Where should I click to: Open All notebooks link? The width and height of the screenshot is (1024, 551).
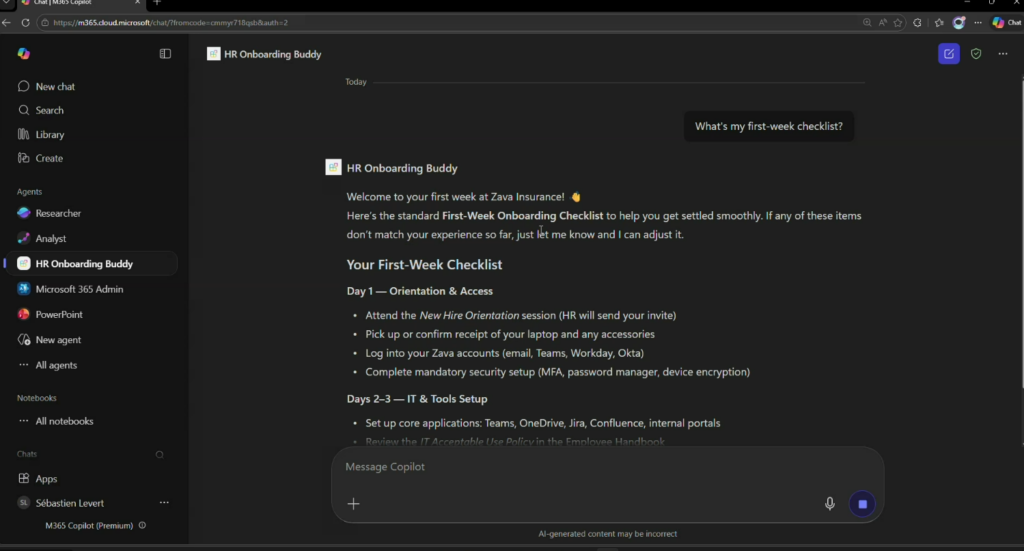[x=64, y=421]
